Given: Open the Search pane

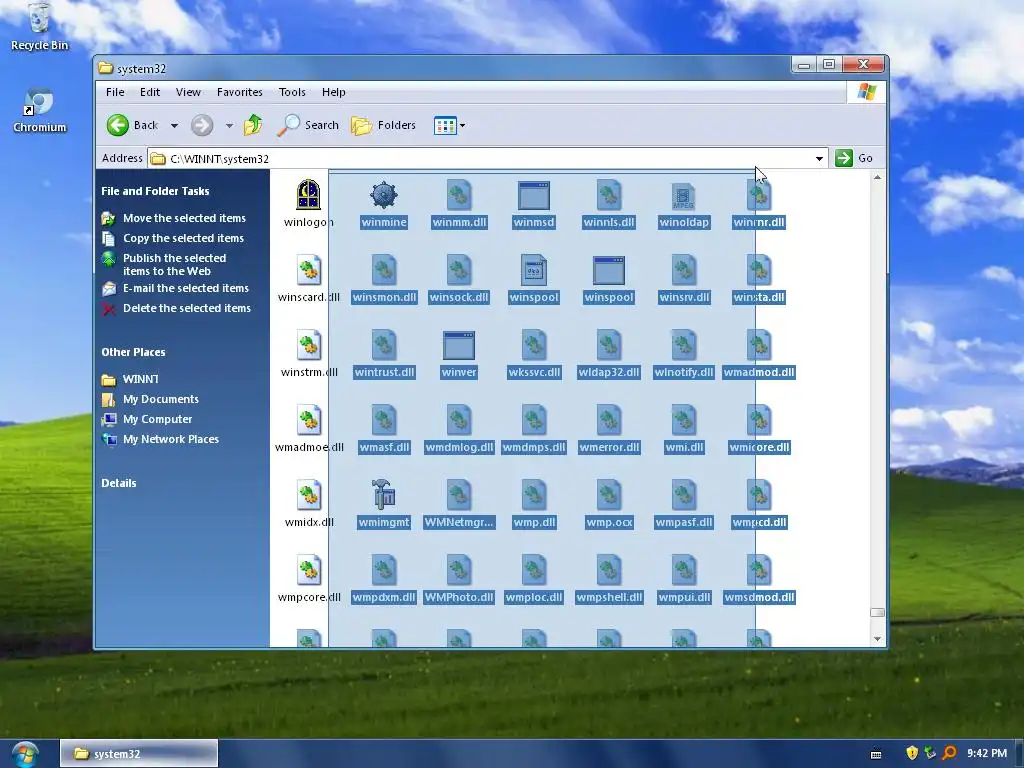Looking at the screenshot, I should [308, 125].
